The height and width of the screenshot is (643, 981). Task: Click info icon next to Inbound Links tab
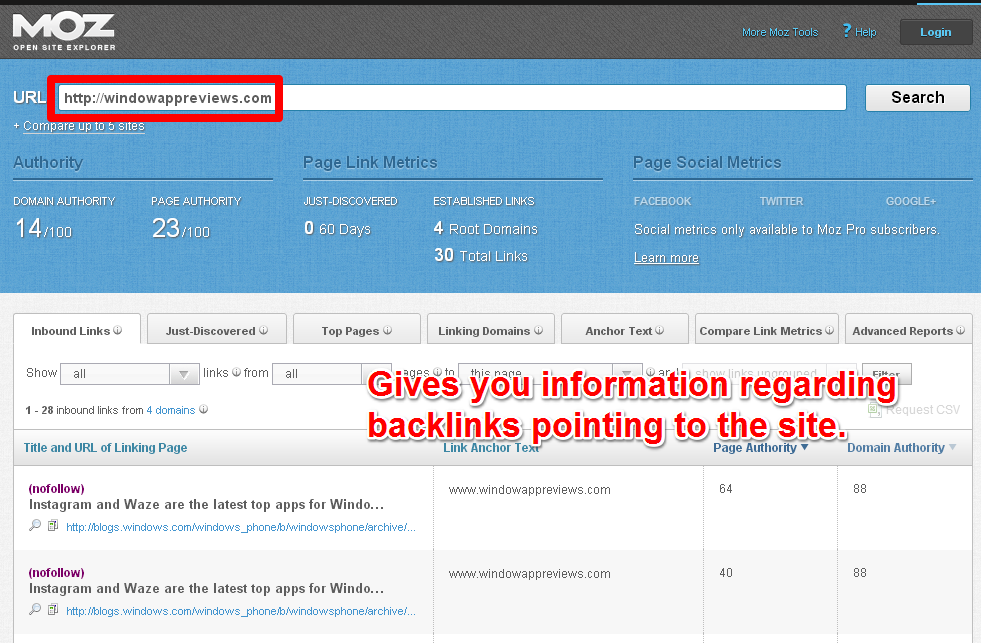tap(117, 331)
